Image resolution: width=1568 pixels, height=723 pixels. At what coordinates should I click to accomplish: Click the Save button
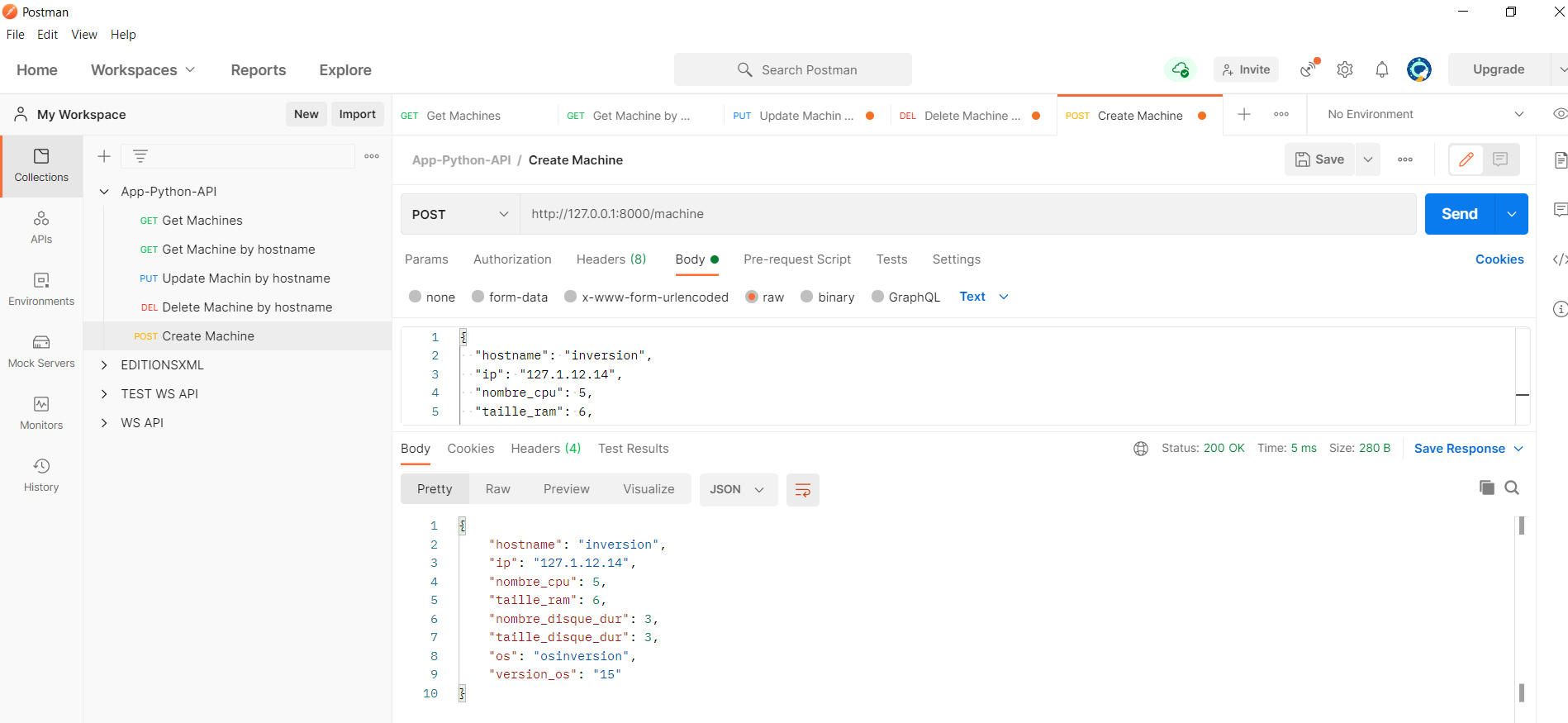pyautogui.click(x=1319, y=159)
